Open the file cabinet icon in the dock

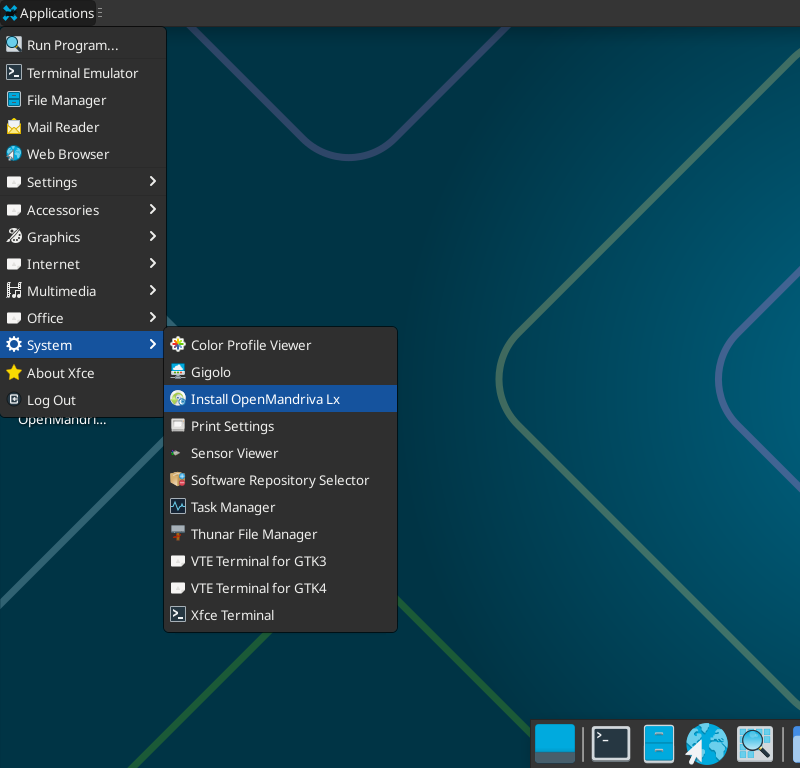(x=659, y=743)
